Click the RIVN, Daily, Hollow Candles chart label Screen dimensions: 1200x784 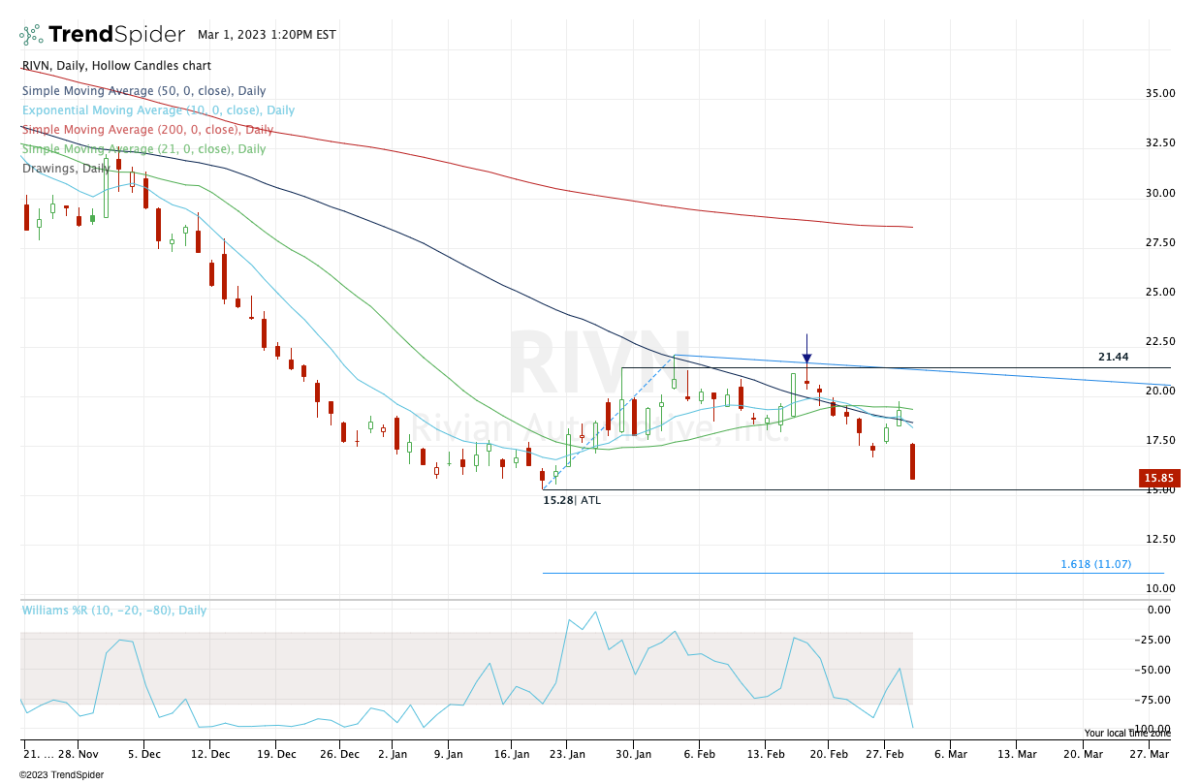click(116, 66)
